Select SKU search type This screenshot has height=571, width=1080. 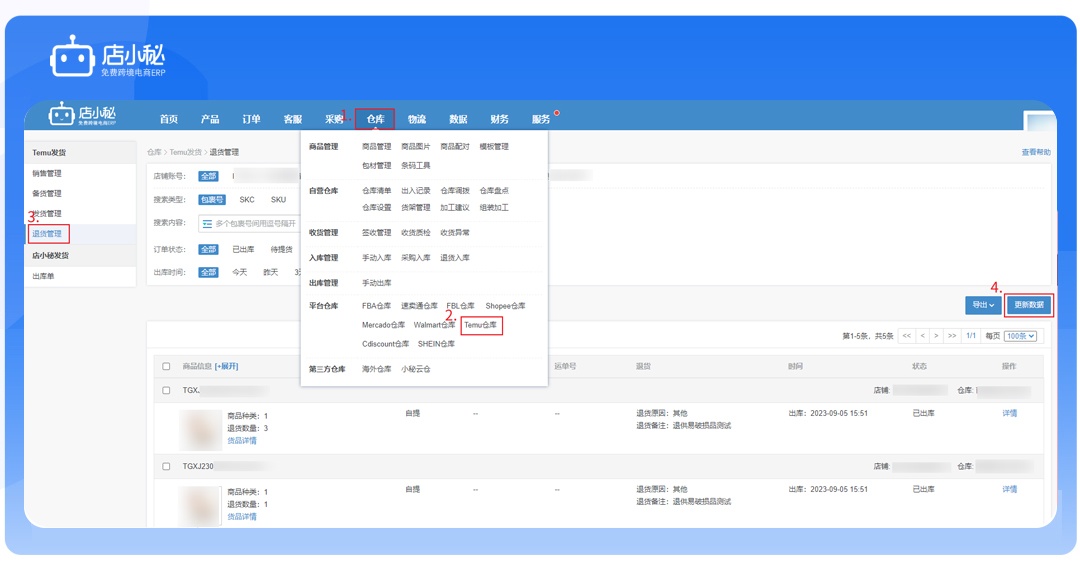coord(278,200)
